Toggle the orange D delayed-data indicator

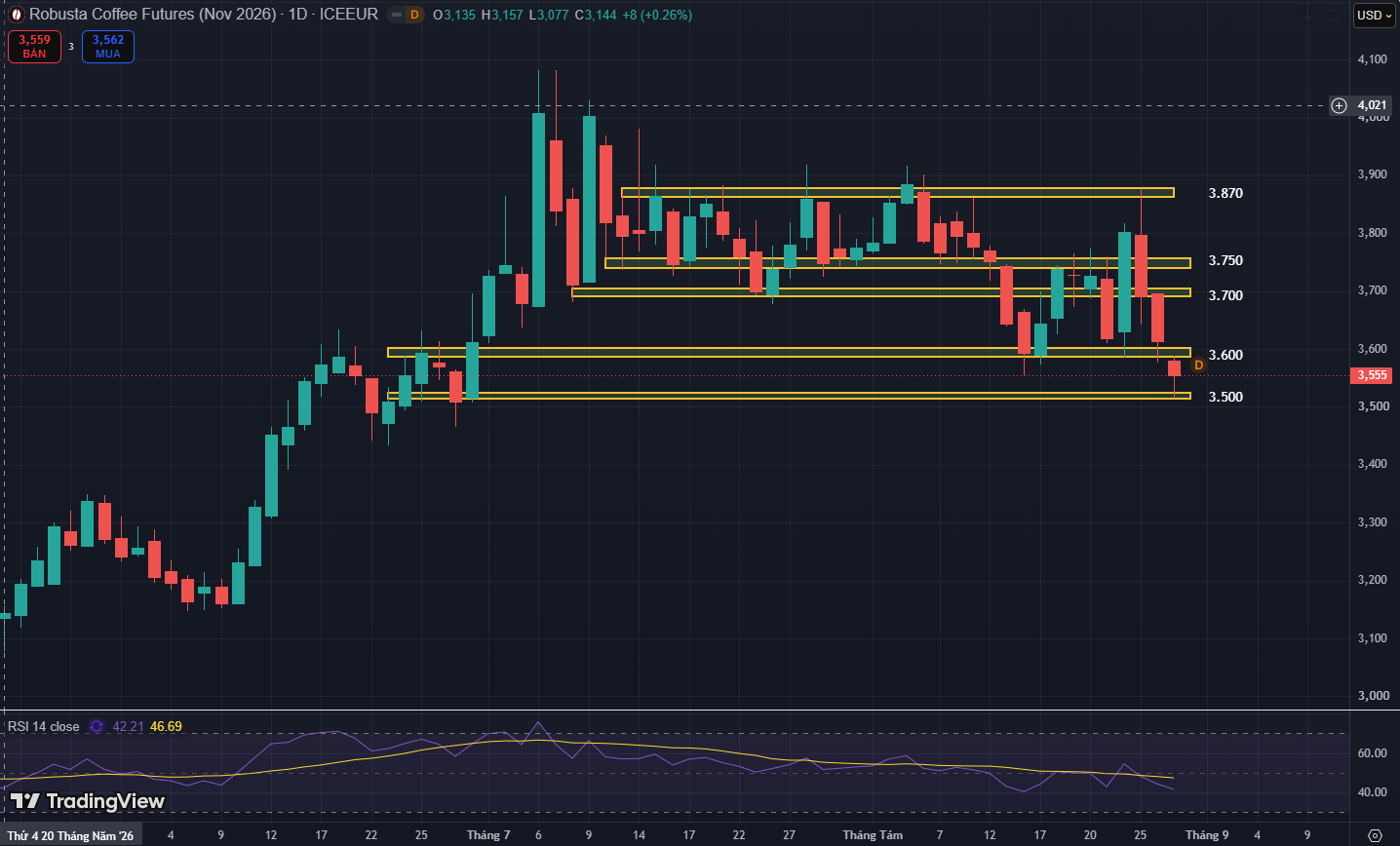click(x=414, y=15)
